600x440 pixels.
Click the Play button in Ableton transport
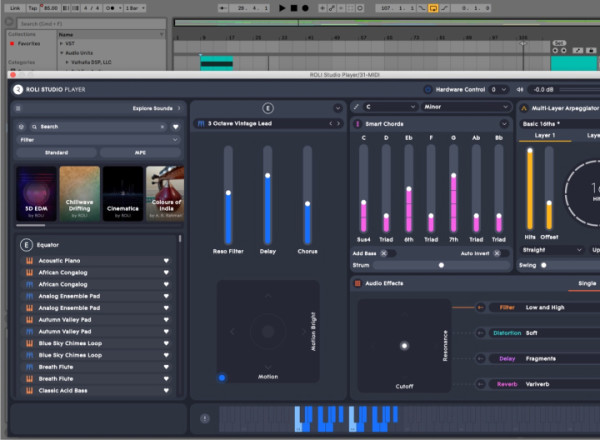(x=282, y=8)
